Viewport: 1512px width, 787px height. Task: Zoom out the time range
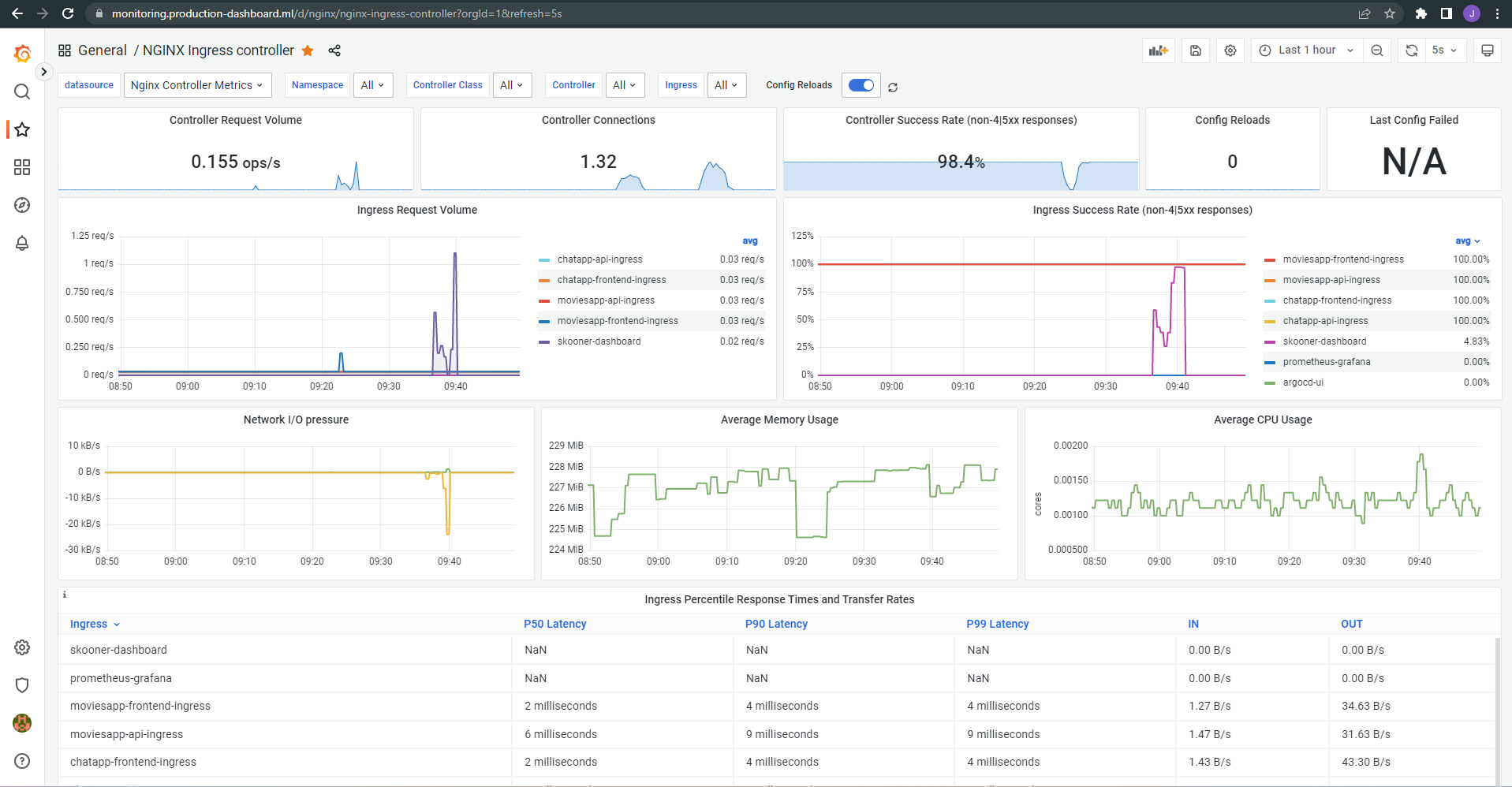1377,50
